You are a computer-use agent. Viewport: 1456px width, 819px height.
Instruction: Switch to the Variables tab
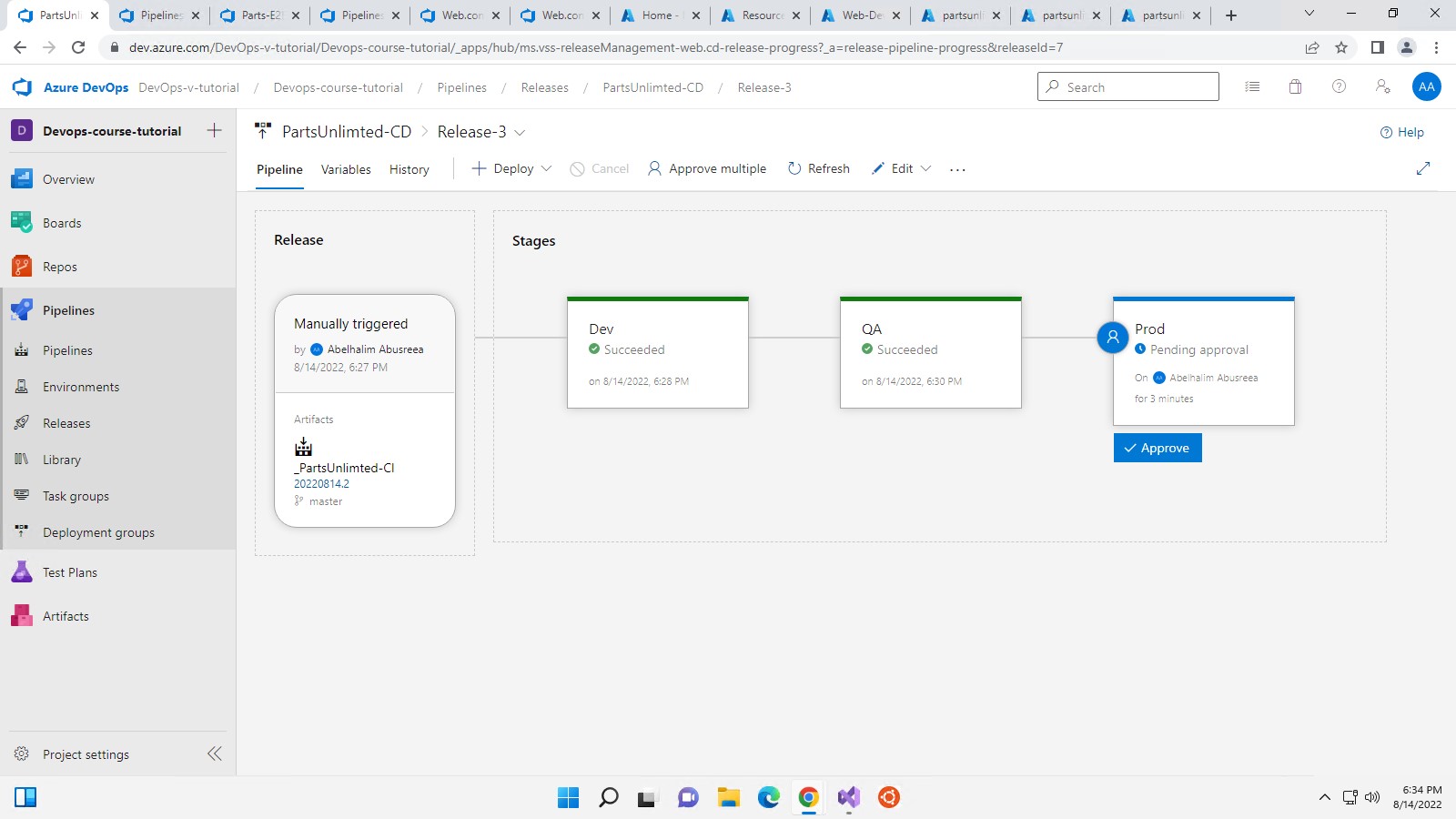346,169
